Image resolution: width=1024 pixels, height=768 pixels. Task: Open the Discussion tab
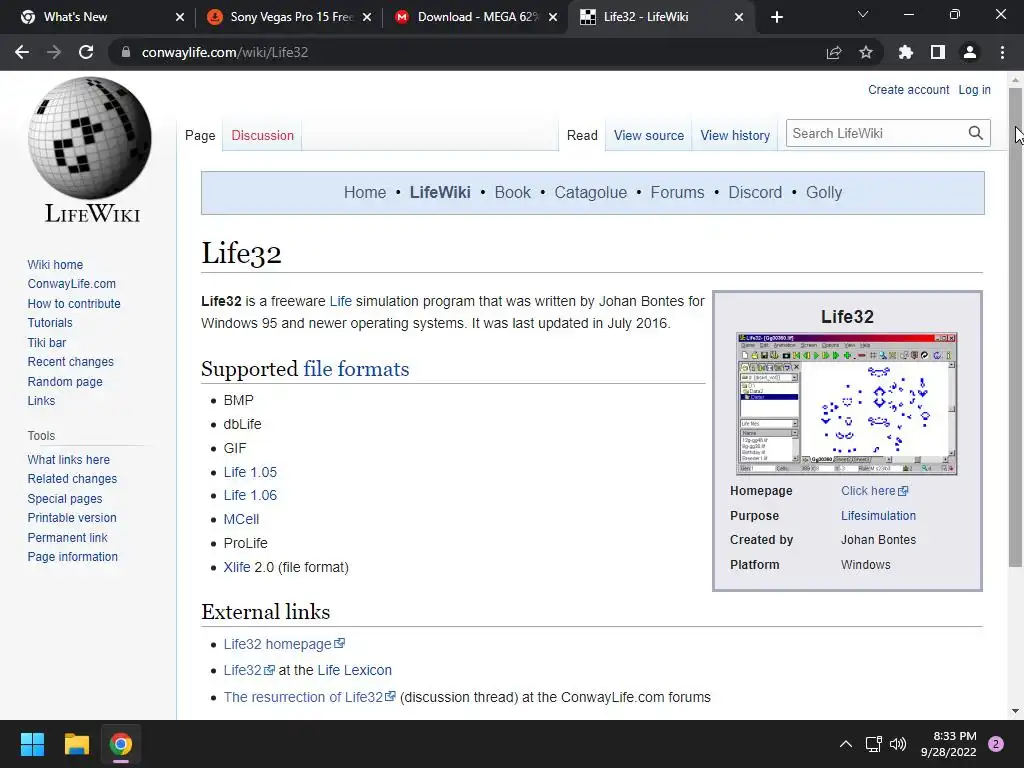(263, 135)
